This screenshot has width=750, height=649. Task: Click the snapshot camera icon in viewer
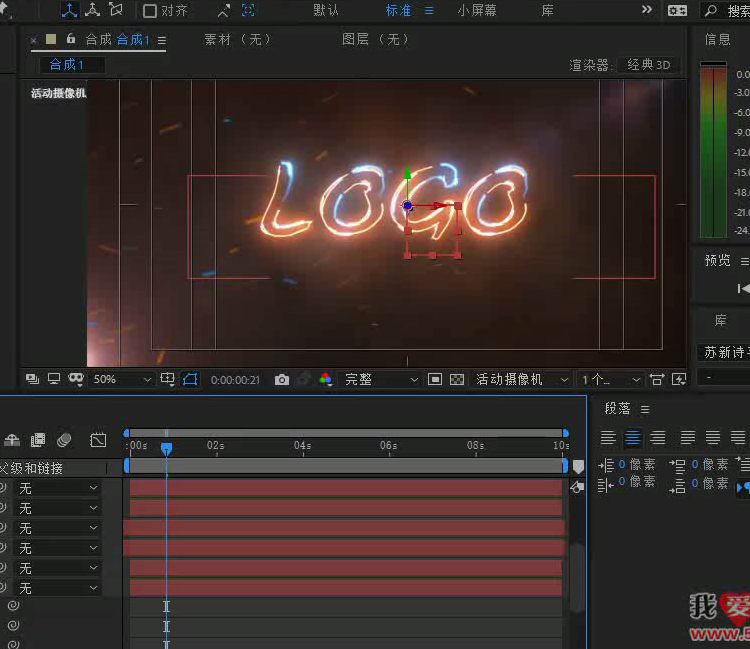[x=282, y=380]
